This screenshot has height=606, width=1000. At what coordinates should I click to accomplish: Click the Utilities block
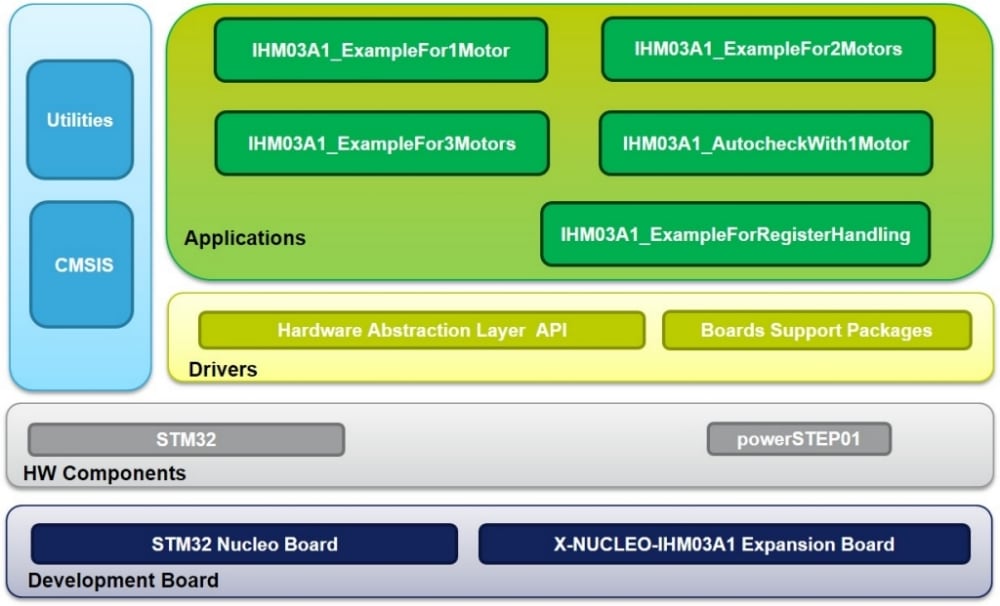pyautogui.click(x=79, y=120)
